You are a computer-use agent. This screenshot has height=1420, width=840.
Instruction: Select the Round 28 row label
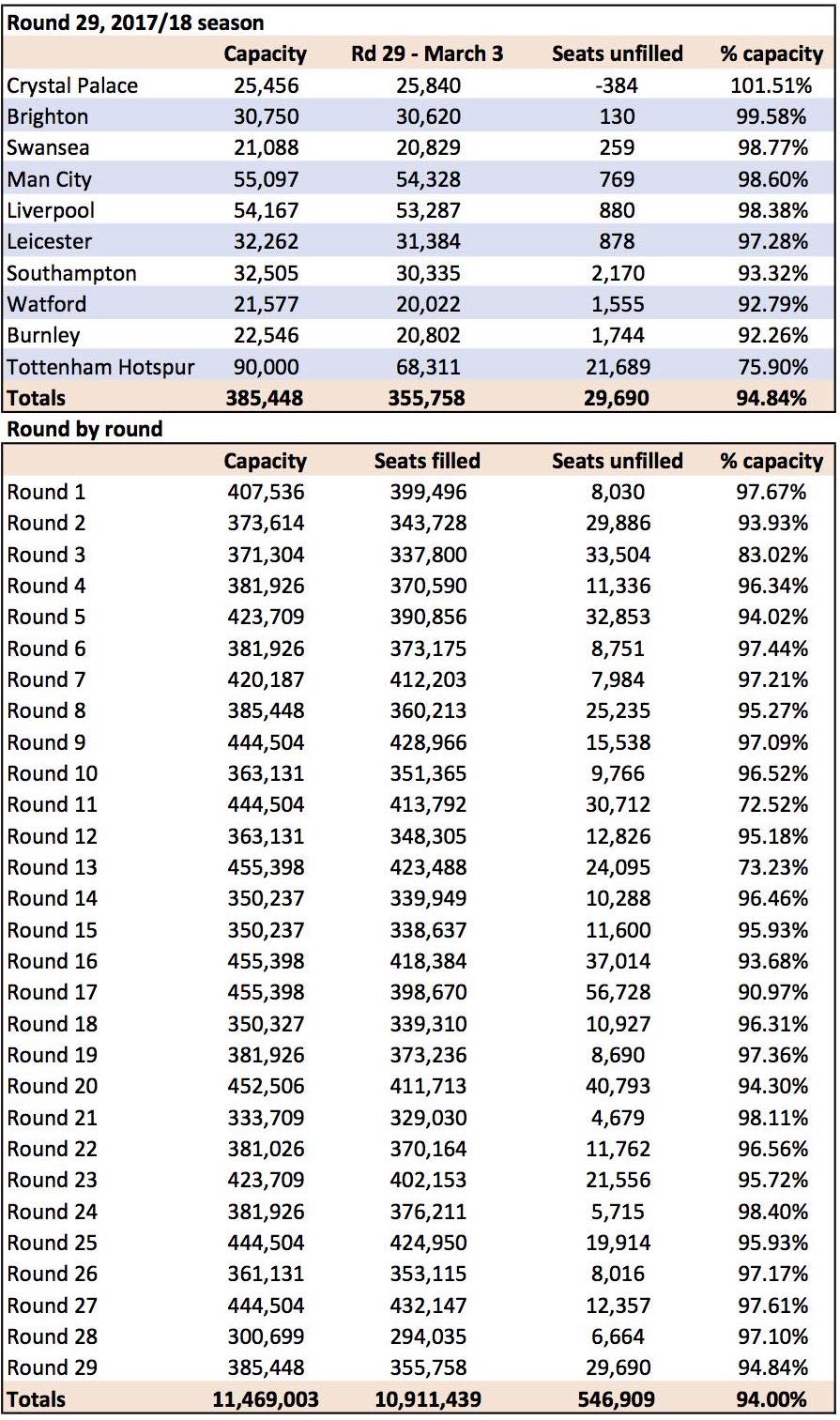52,1336
